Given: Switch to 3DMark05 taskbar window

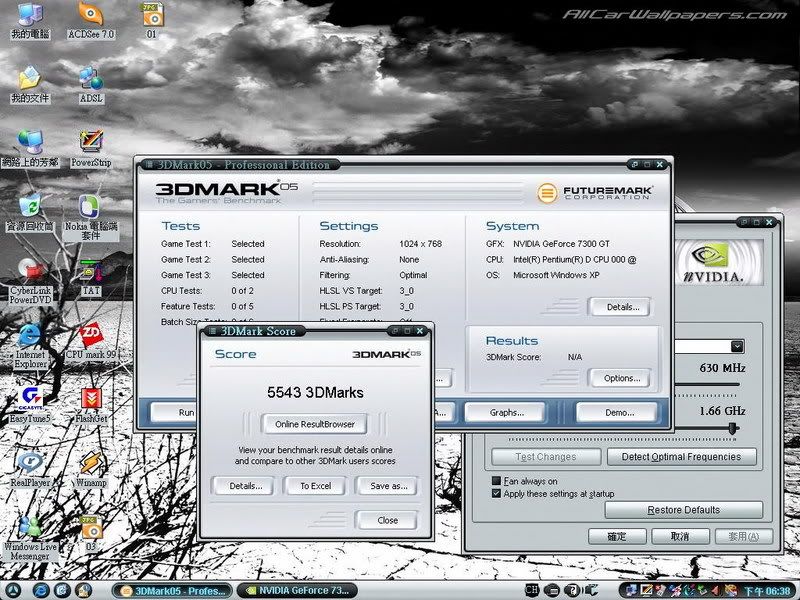Looking at the screenshot, I should coord(172,590).
